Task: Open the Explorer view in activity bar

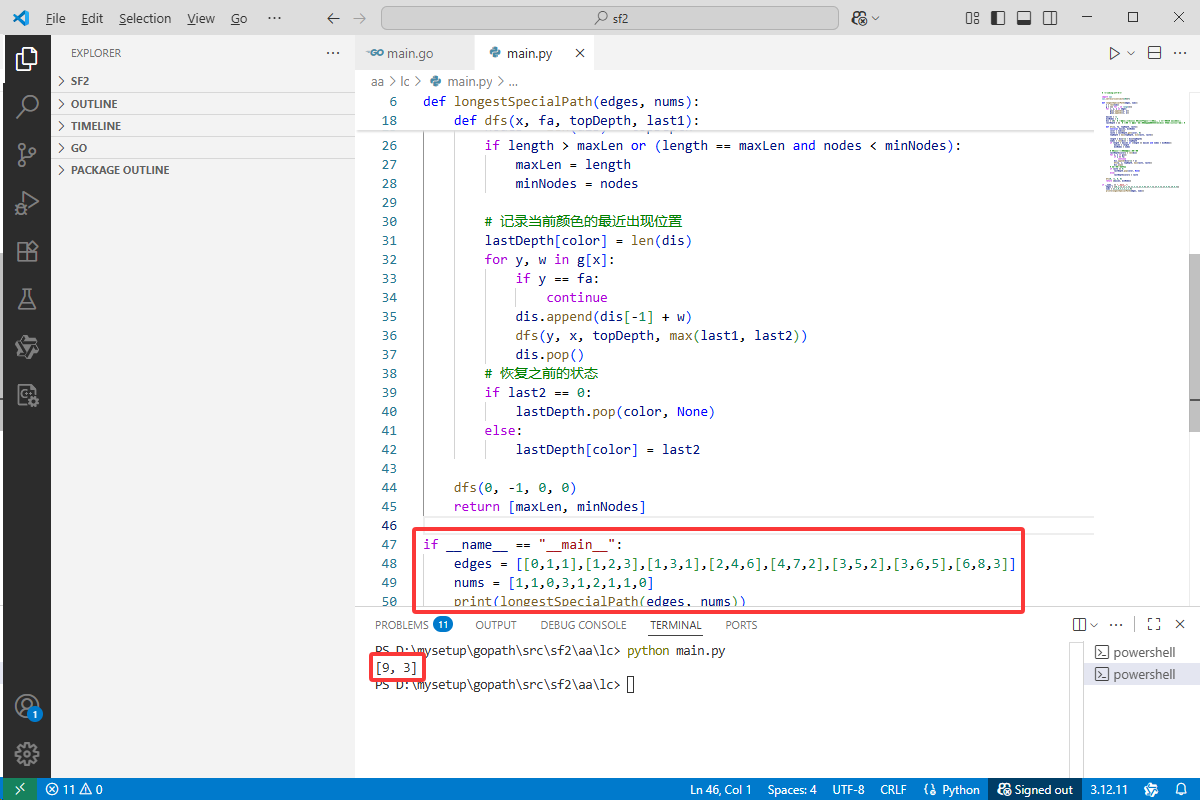Action: point(27,59)
